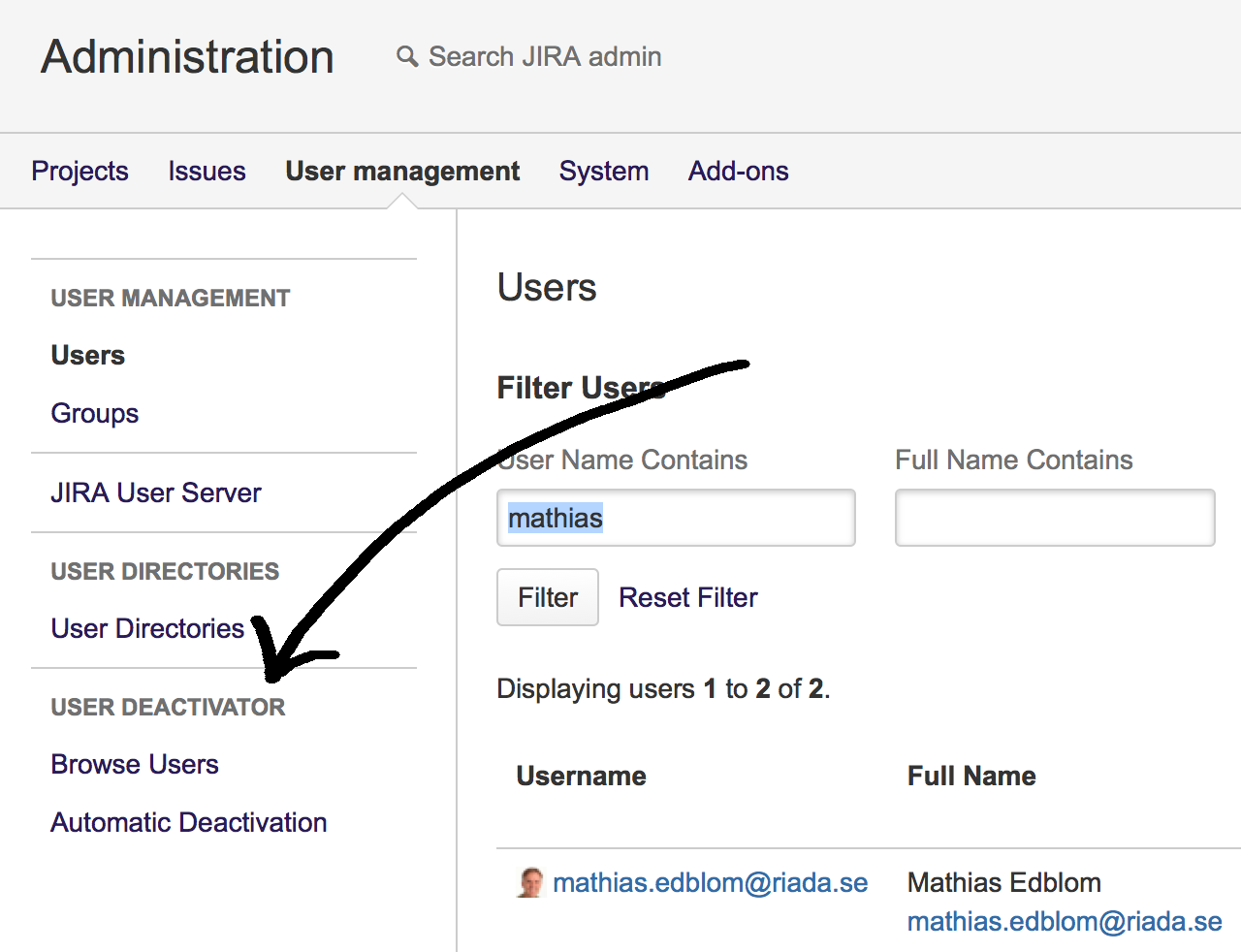The image size is (1241, 952).
Task: Click the USER DEACTIVATOR section heading
Action: pos(169,707)
